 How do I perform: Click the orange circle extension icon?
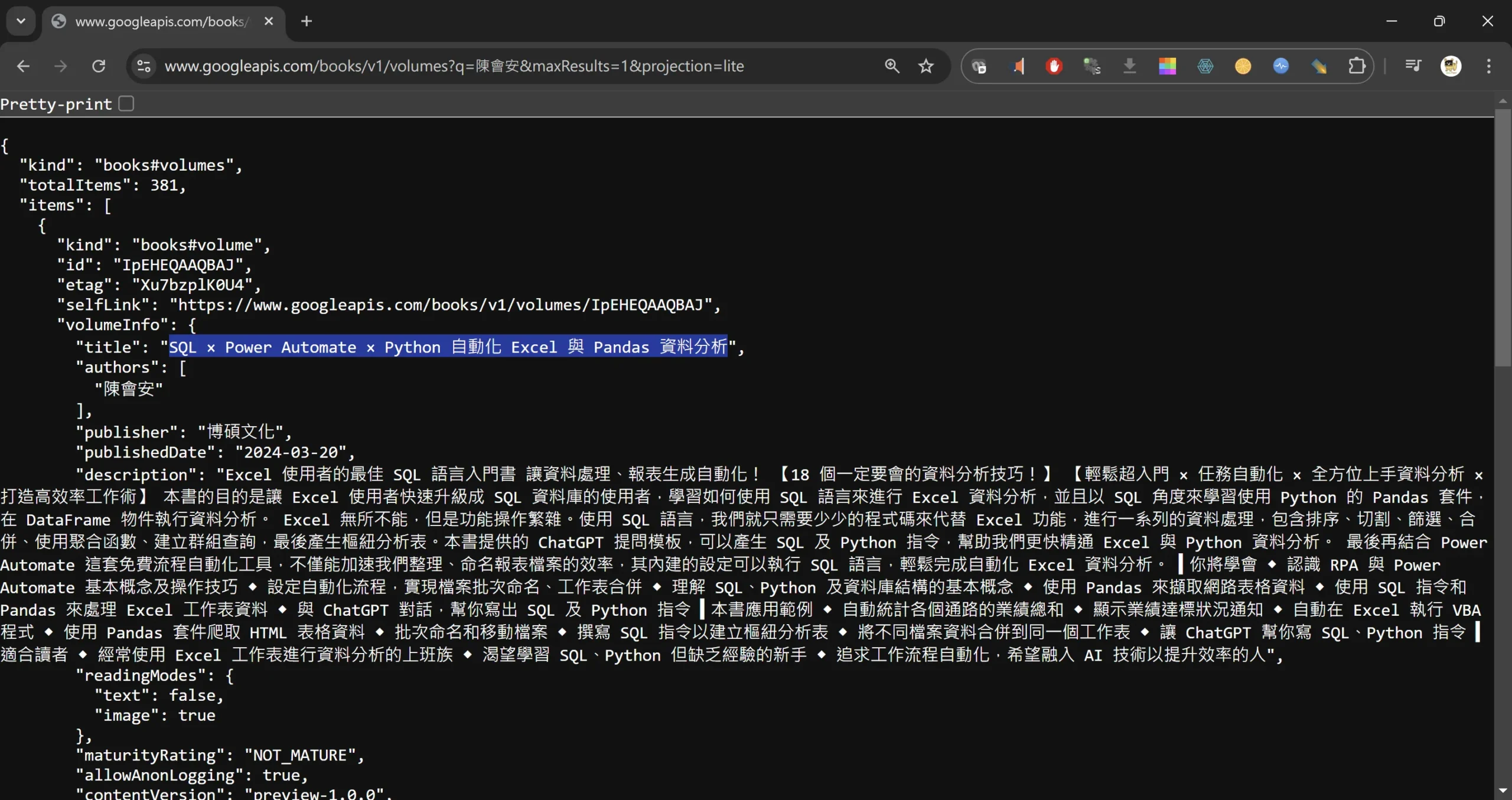pyautogui.click(x=1243, y=66)
